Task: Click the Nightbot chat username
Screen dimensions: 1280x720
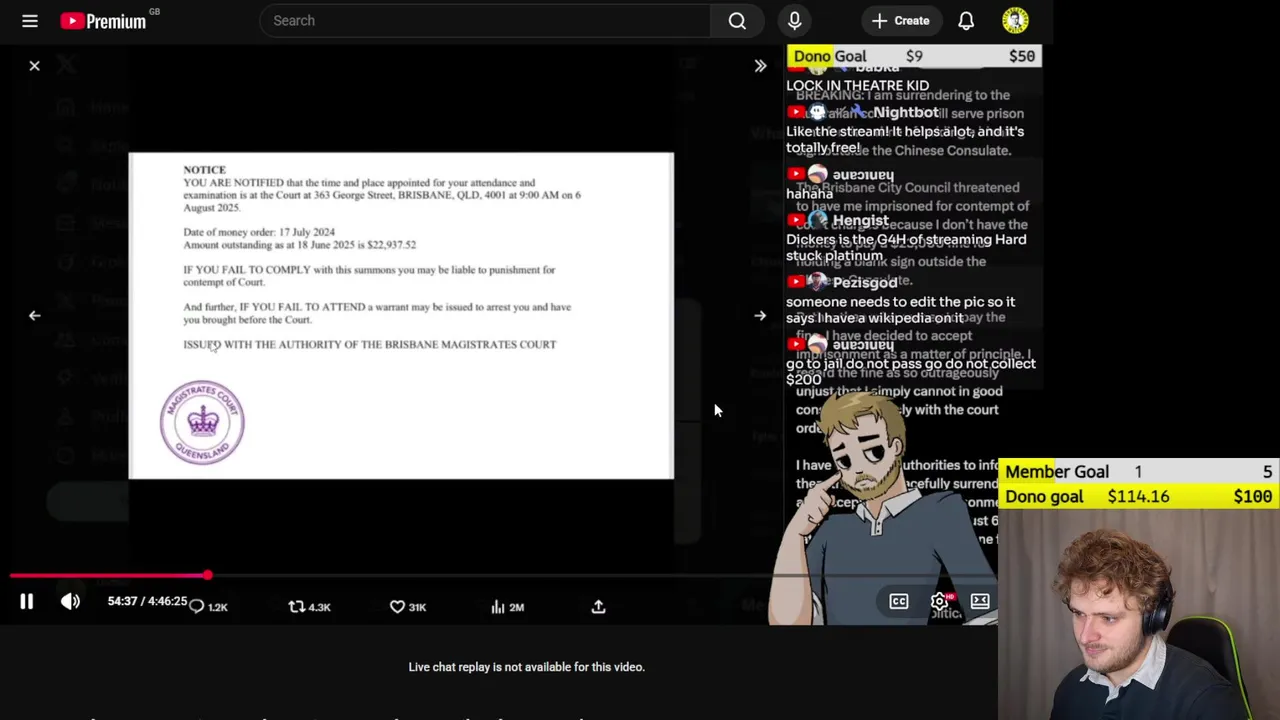Action: [x=905, y=113]
